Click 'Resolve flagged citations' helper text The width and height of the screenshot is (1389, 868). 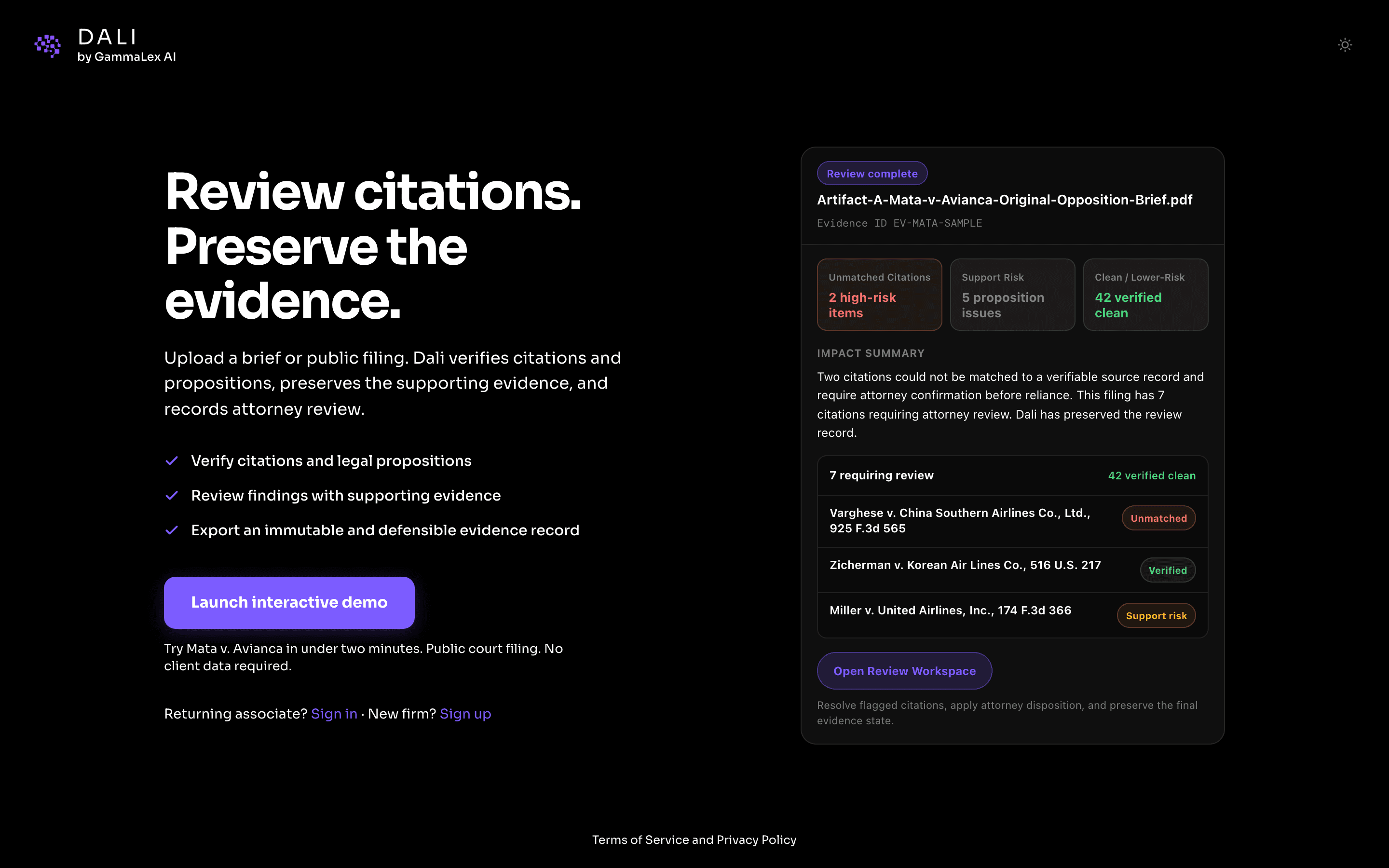pos(1008,712)
